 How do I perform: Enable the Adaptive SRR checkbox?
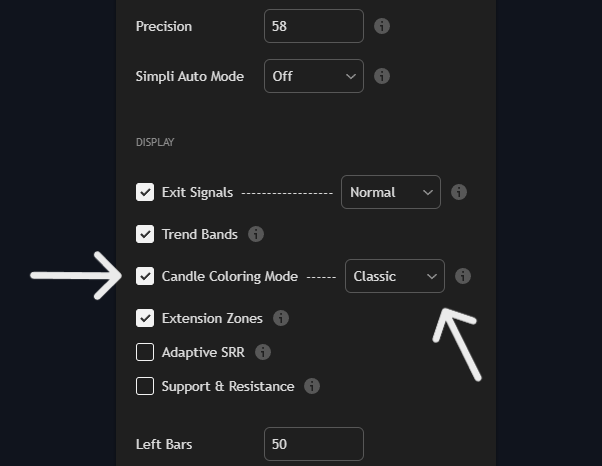(x=145, y=352)
